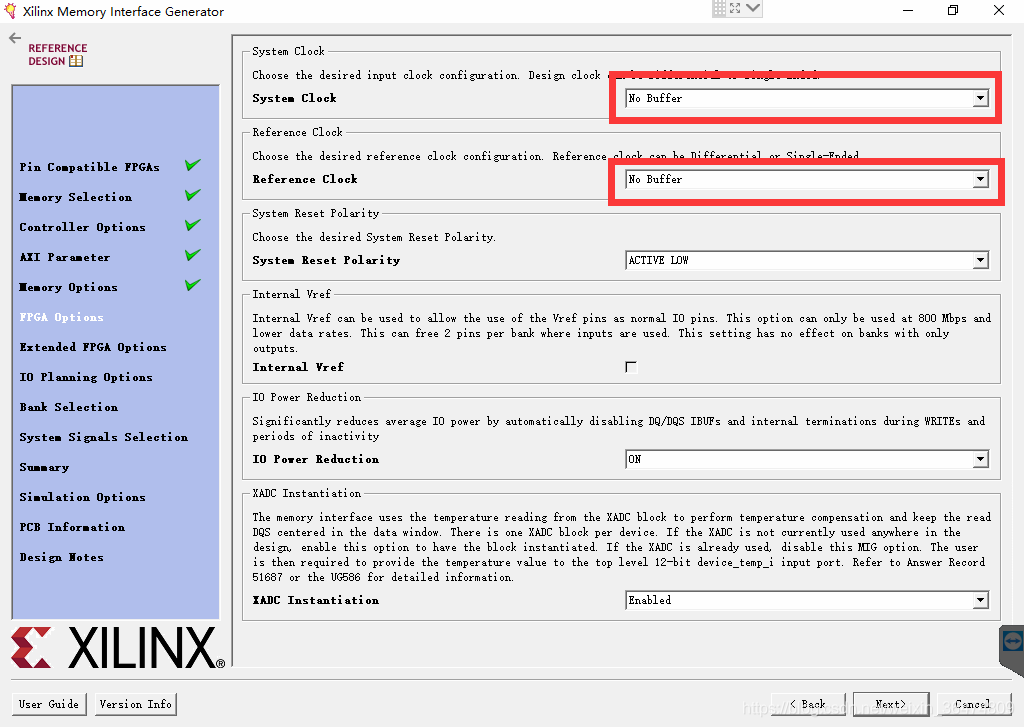Screen dimensions: 1024x727
Task: Click the Internal Vref bold label
Action: (298, 367)
